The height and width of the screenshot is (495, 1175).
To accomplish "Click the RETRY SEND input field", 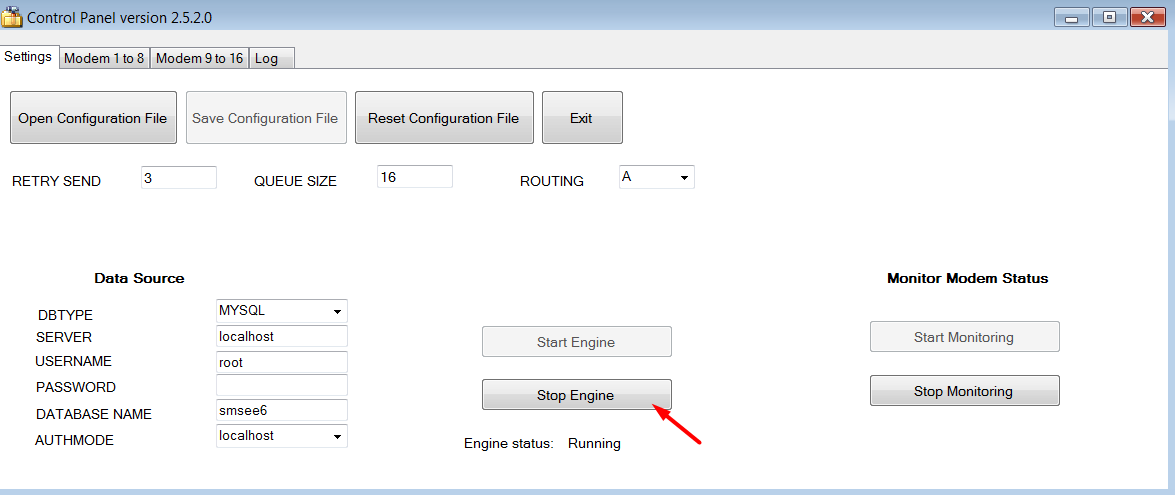I will (178, 177).
